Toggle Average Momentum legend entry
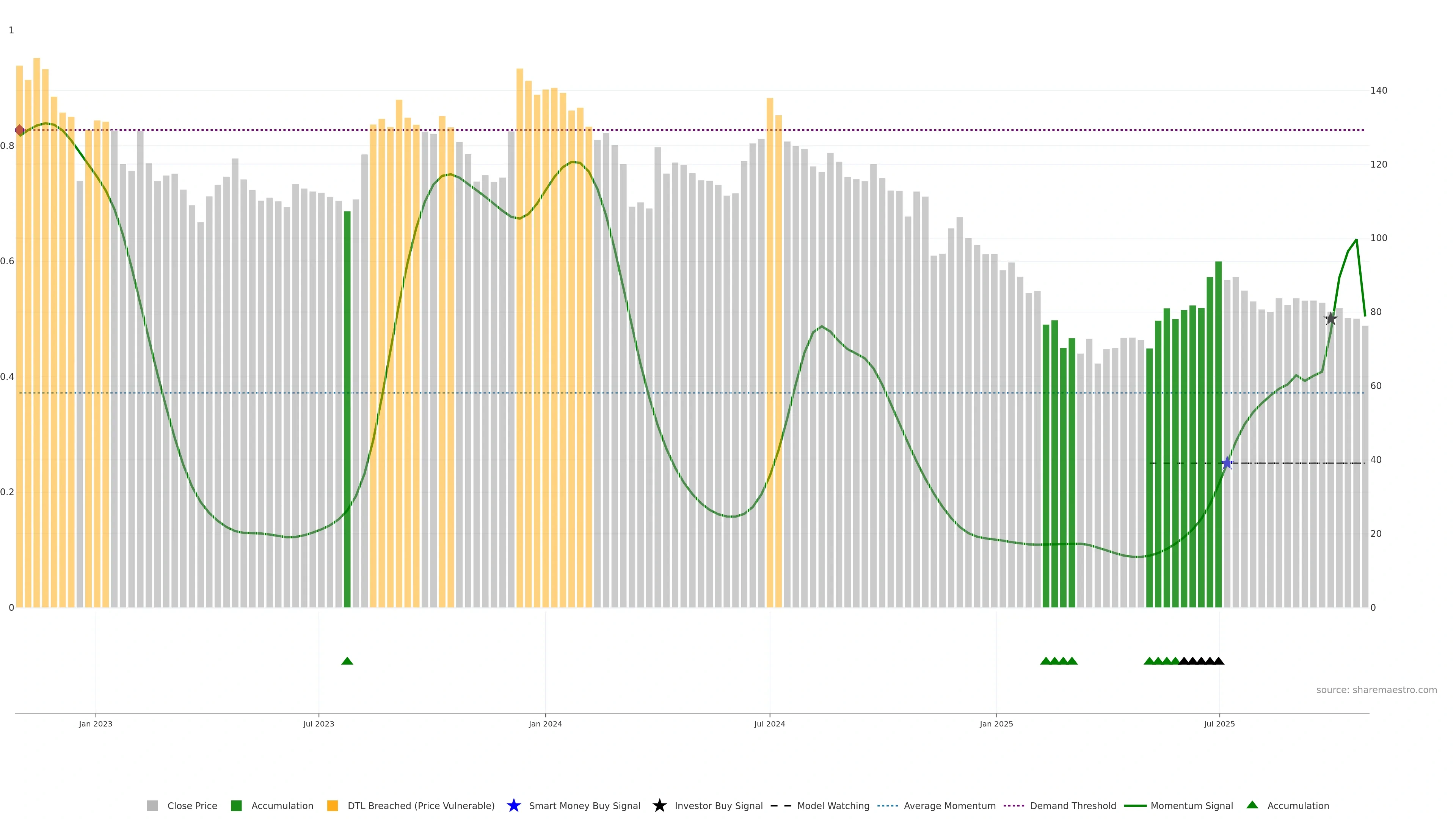The image size is (1456, 819). coord(949,805)
